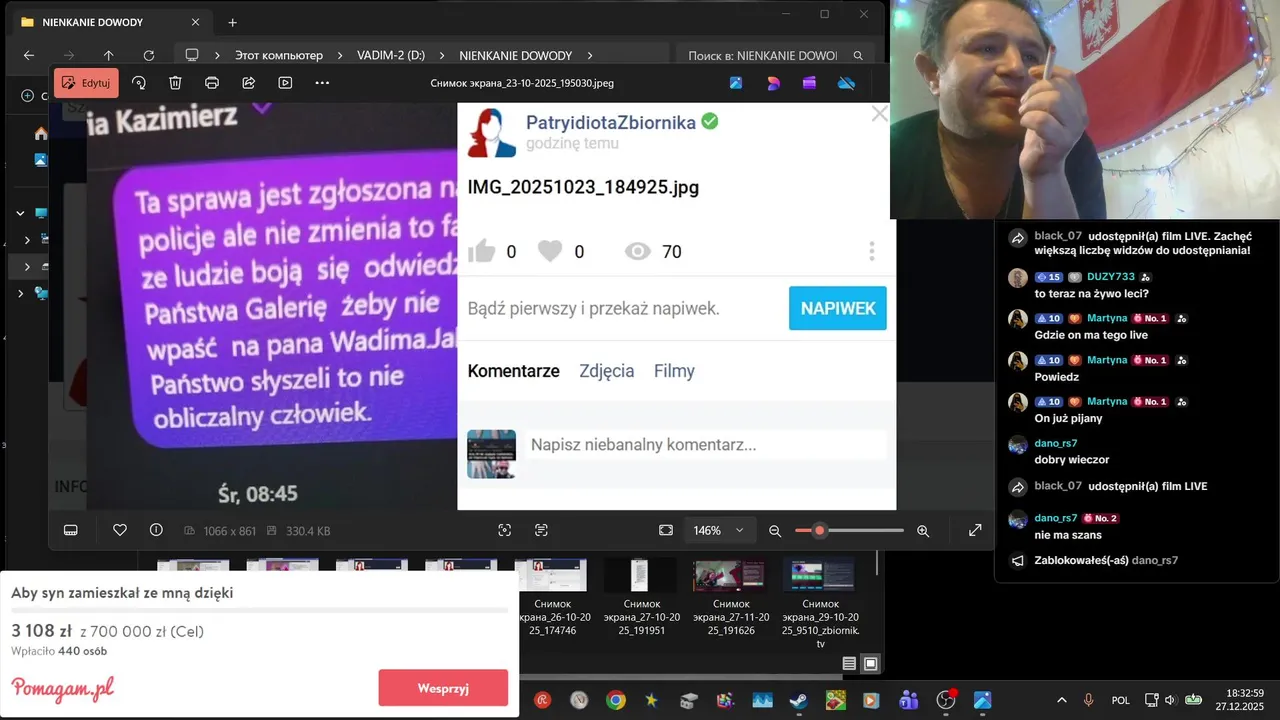Switch to the Komentarze tab
The width and height of the screenshot is (1280, 720).
(513, 371)
